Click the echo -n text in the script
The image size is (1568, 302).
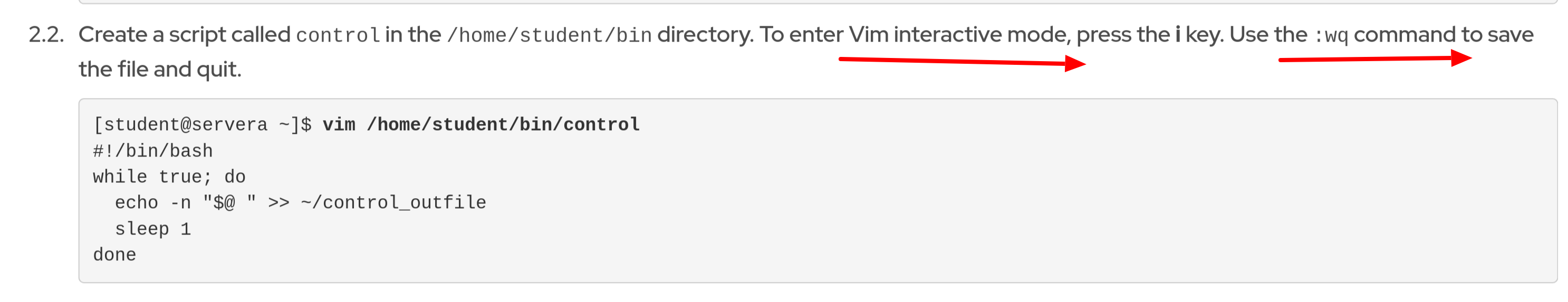[x=153, y=203]
